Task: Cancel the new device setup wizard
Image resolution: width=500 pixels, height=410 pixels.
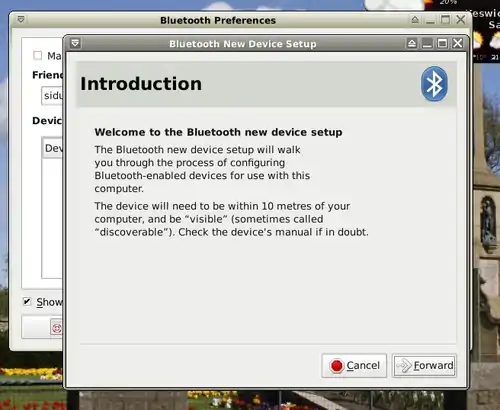Action: point(354,366)
